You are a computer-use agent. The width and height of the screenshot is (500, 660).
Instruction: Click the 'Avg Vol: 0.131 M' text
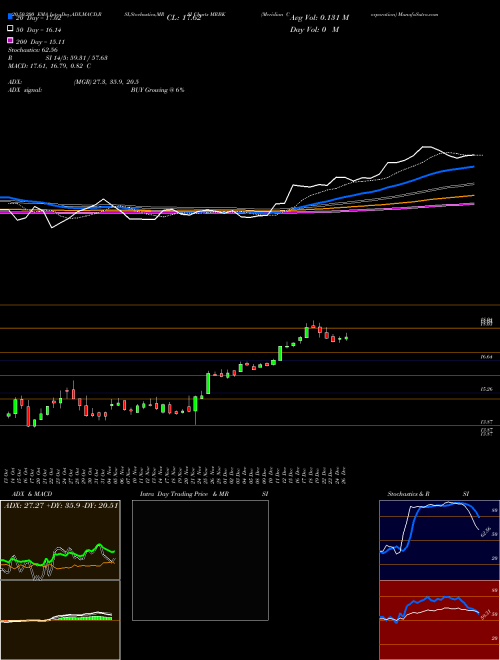[319, 18]
